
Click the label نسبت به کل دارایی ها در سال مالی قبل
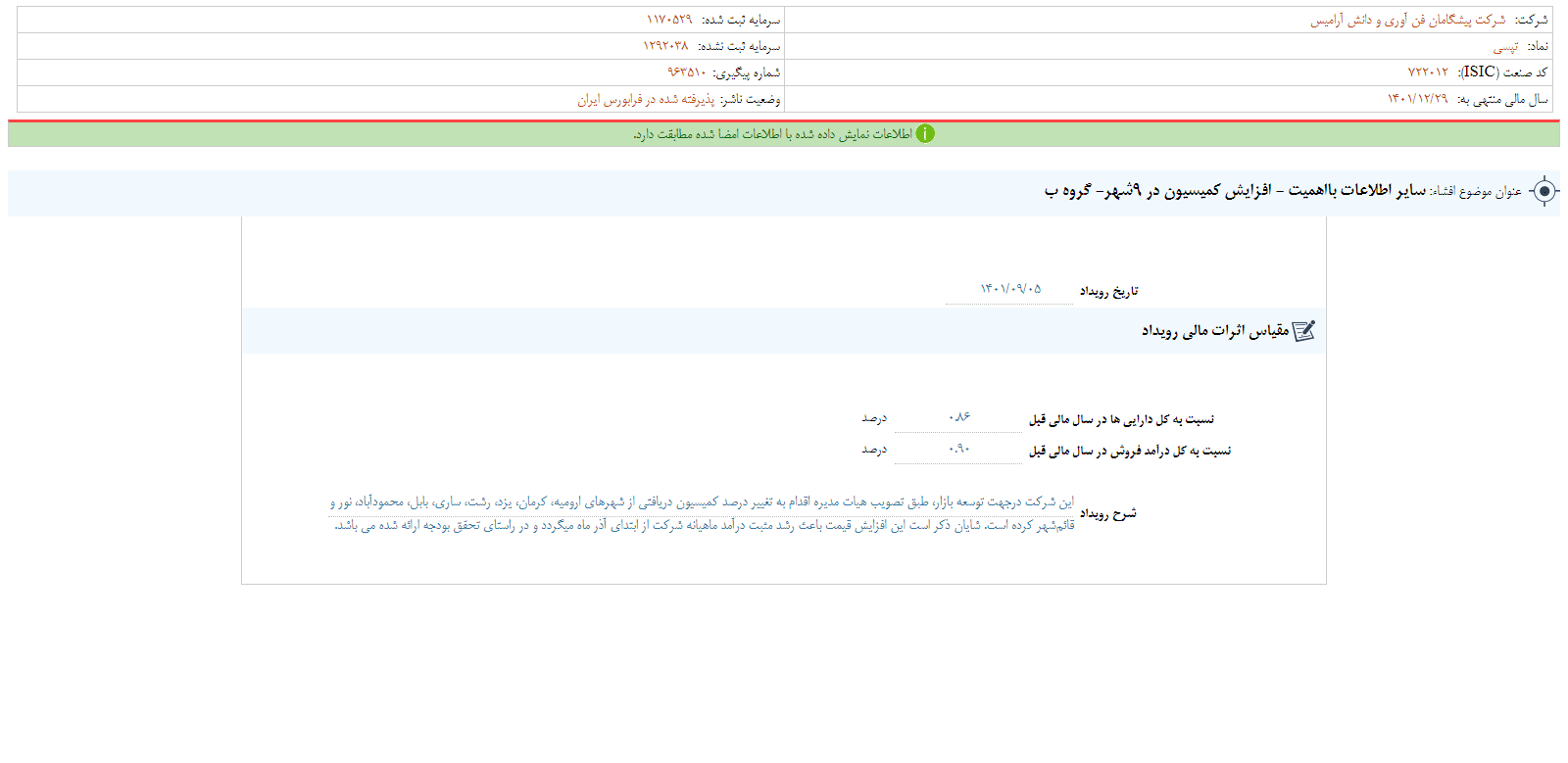1121,419
